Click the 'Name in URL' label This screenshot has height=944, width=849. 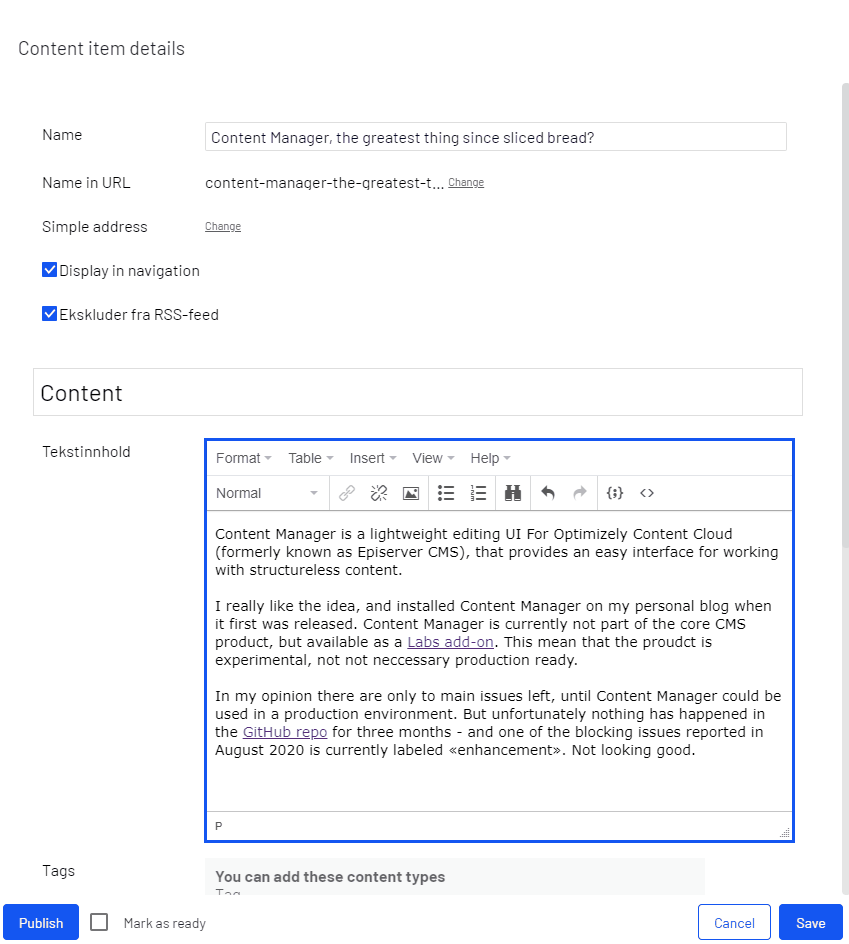(86, 182)
